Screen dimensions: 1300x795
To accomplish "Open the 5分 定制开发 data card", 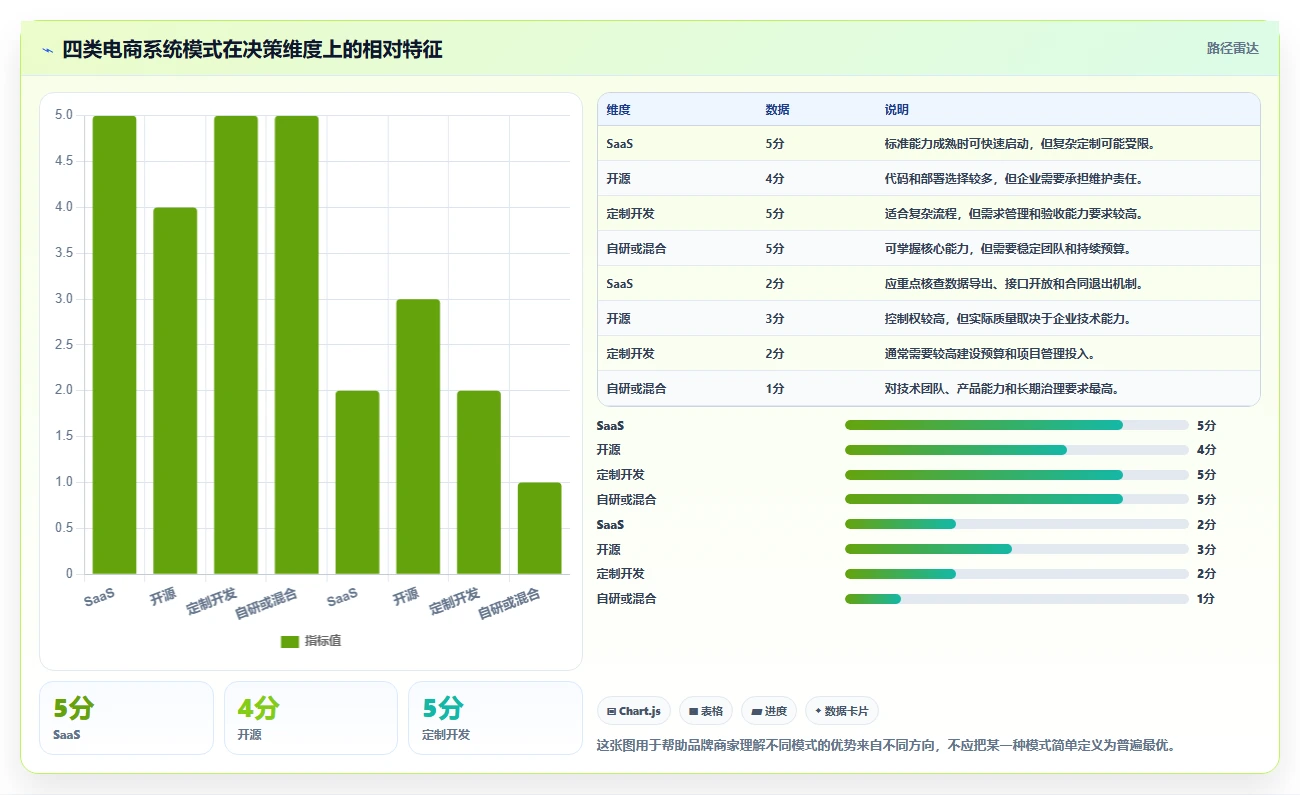I will tap(495, 718).
